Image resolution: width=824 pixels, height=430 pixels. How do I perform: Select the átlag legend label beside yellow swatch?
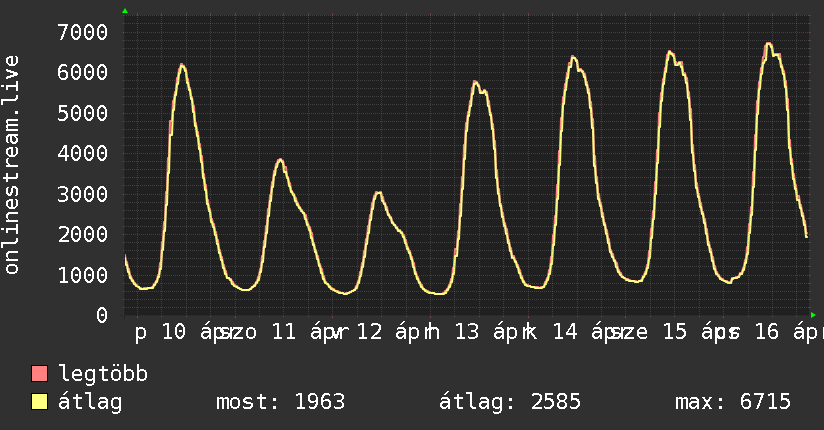90,402
